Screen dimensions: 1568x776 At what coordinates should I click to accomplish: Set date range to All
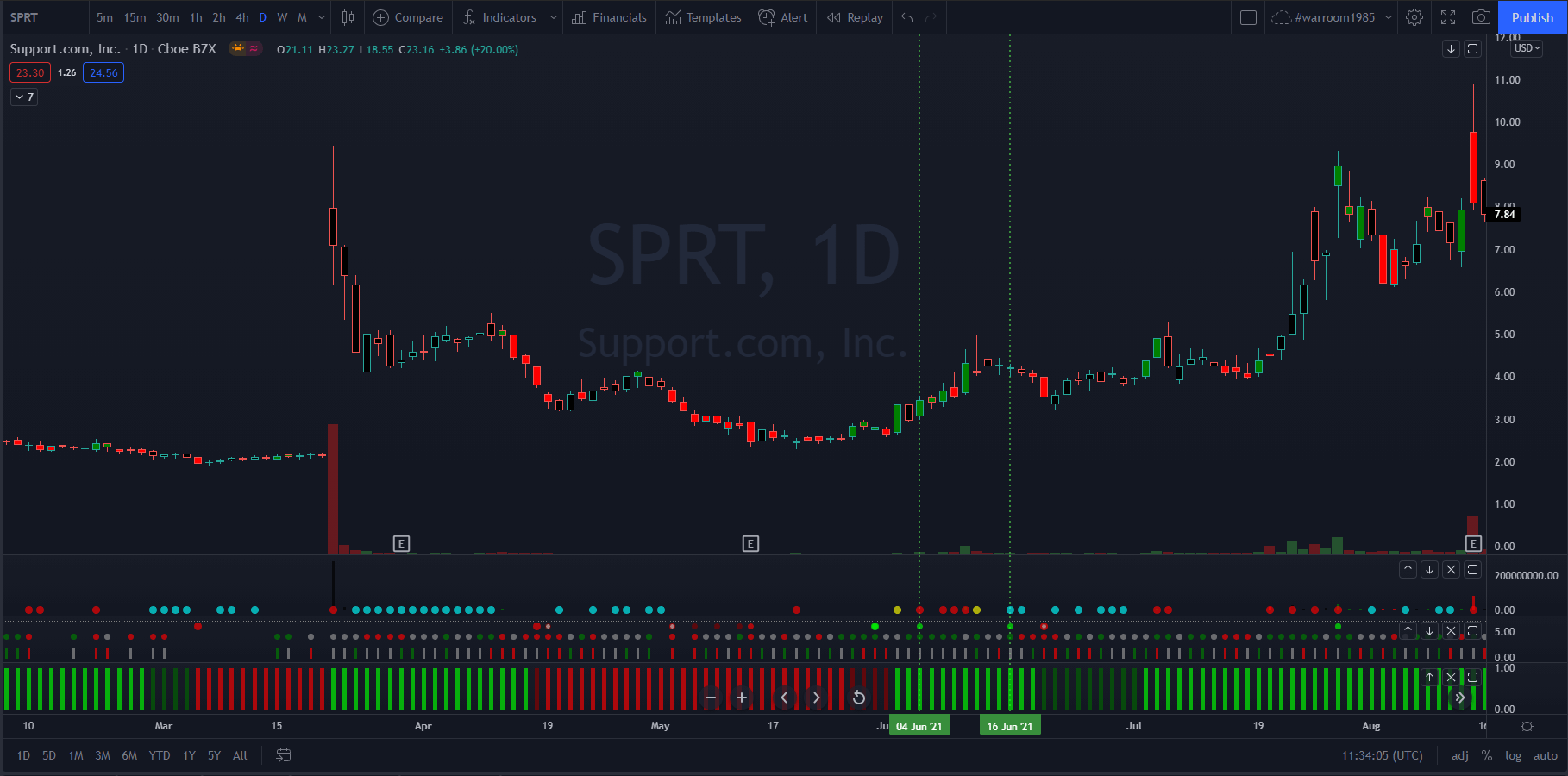(240, 755)
